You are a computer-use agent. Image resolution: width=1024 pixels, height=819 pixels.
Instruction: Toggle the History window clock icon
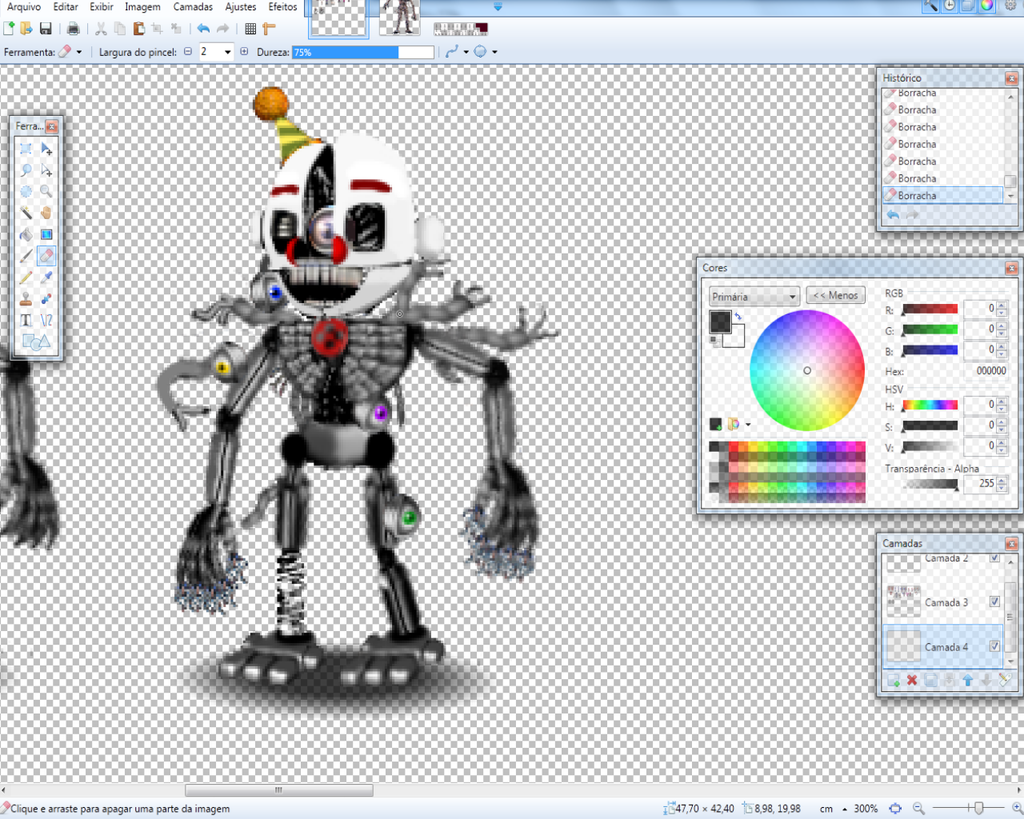coord(949,6)
